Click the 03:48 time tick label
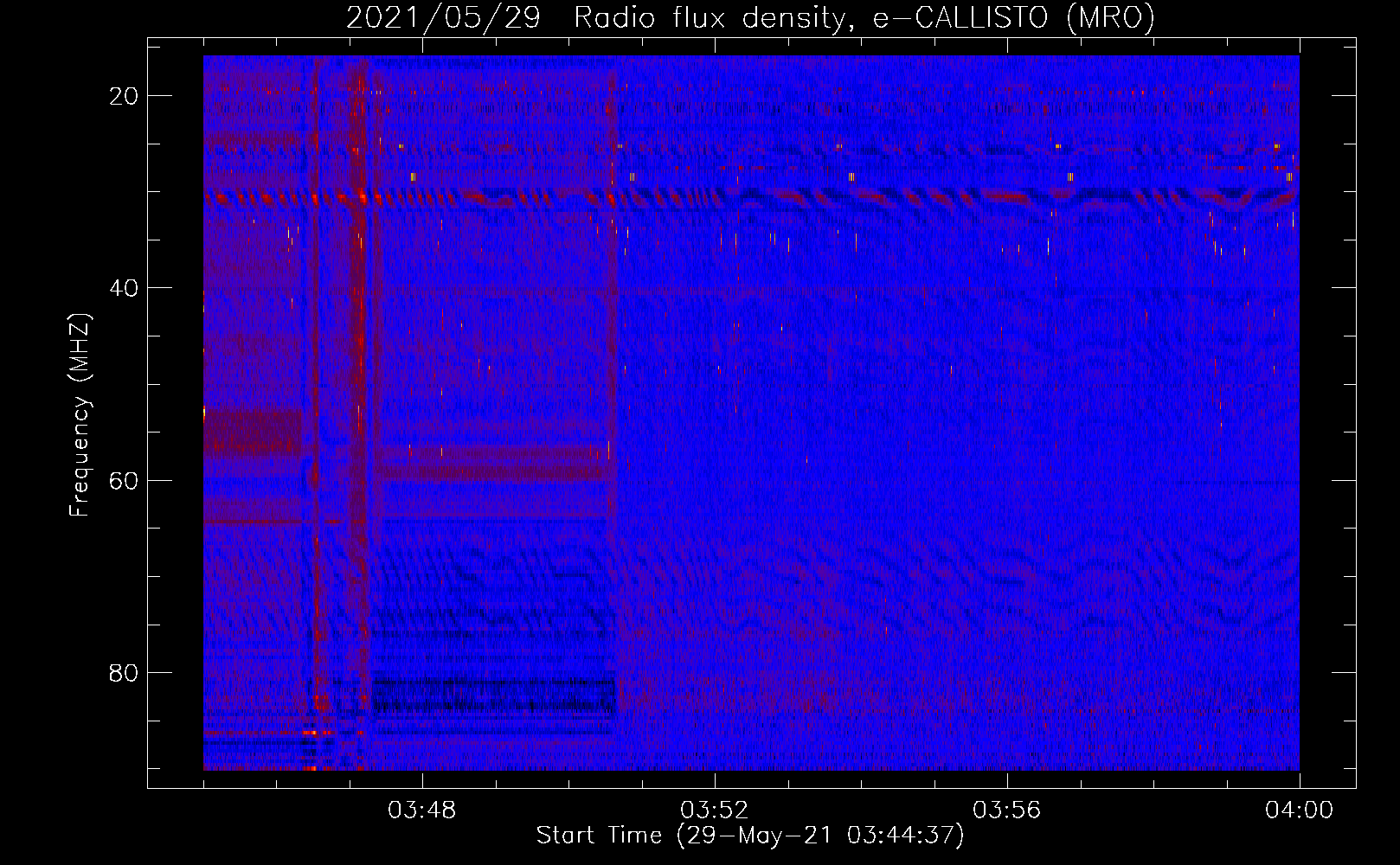Image resolution: width=1400 pixels, height=865 pixels. coord(422,811)
